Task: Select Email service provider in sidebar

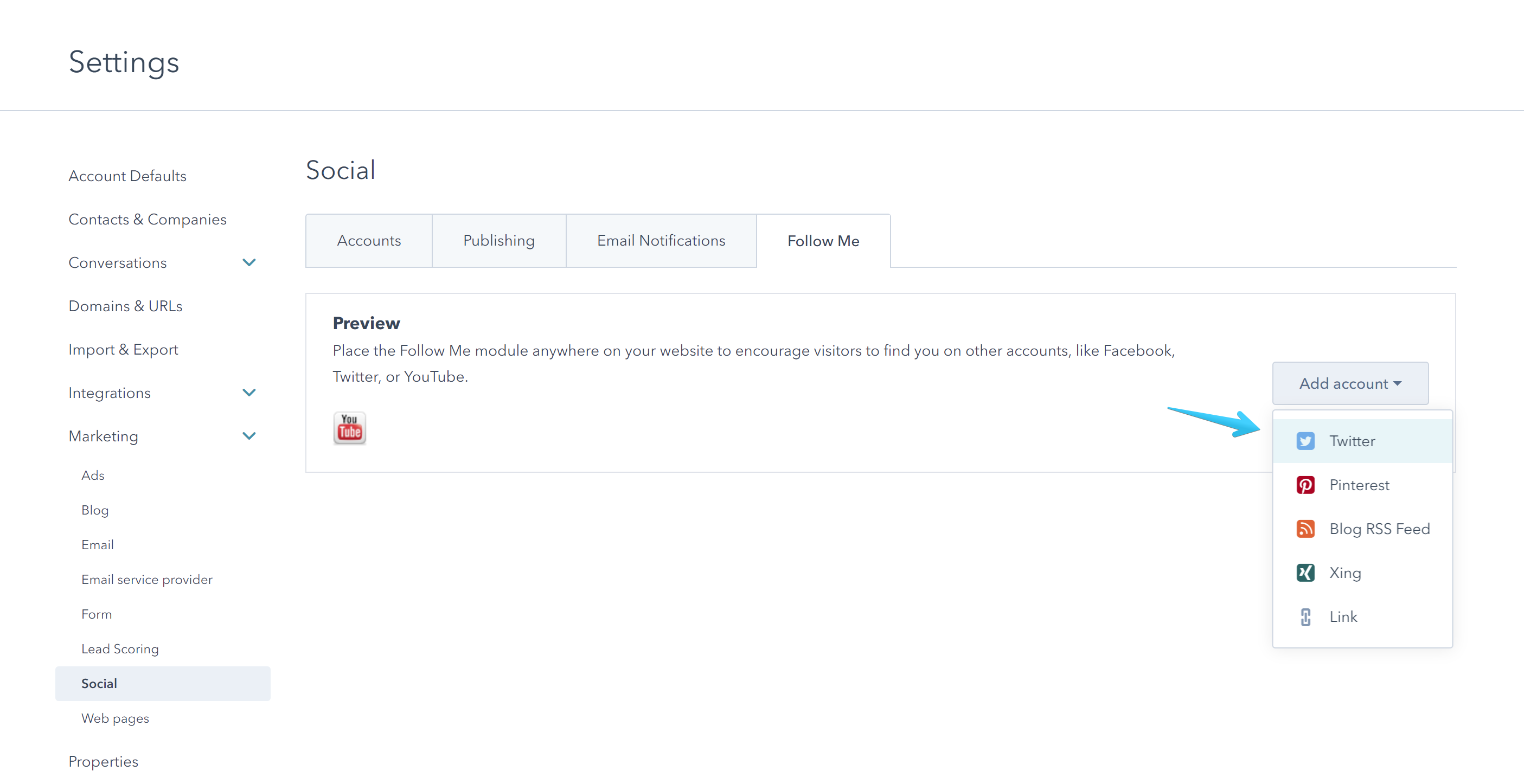Action: [x=147, y=580]
